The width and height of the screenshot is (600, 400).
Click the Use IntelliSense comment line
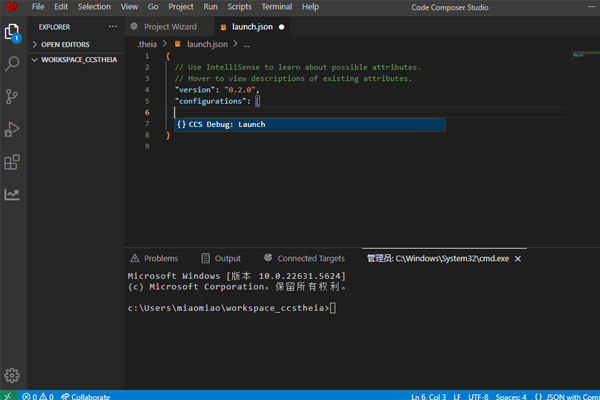298,67
